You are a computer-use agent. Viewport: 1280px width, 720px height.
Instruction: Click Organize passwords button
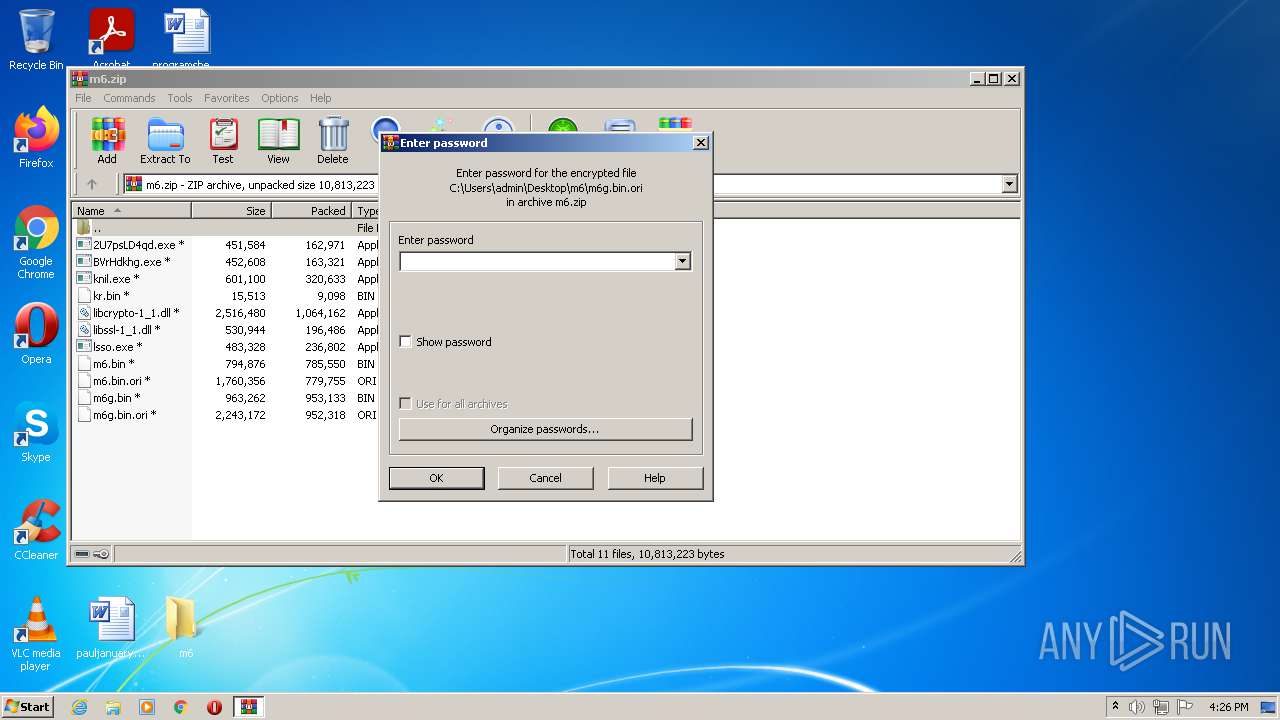tap(545, 429)
